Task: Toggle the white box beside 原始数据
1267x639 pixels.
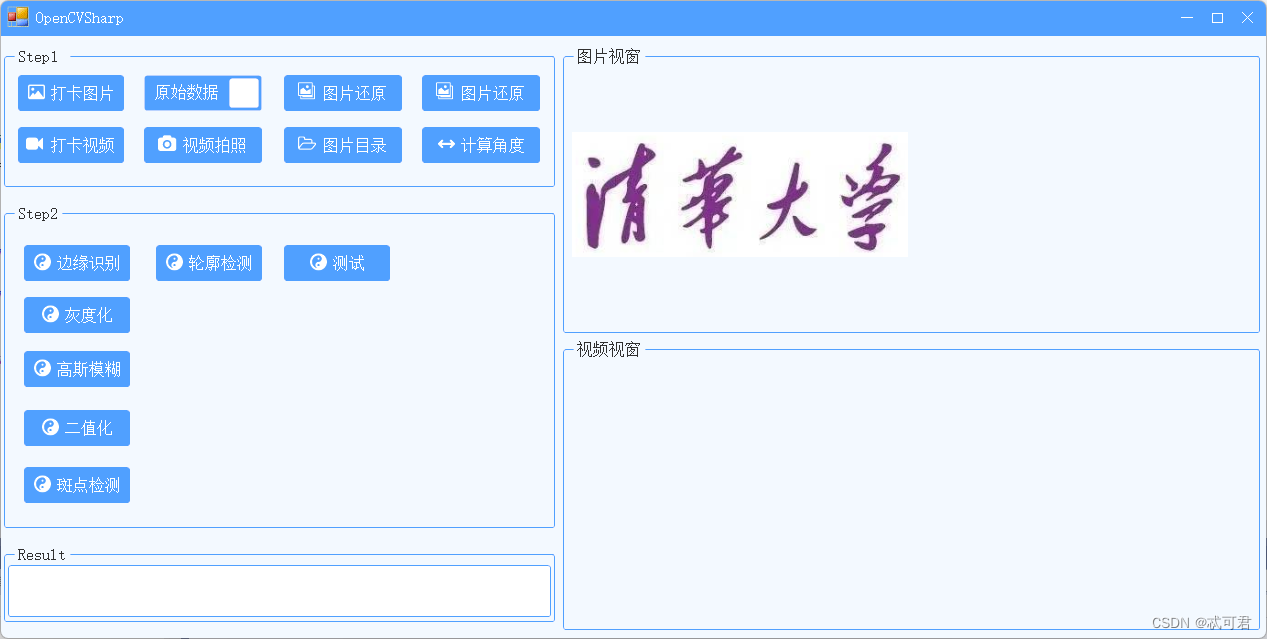Action: coord(246,92)
